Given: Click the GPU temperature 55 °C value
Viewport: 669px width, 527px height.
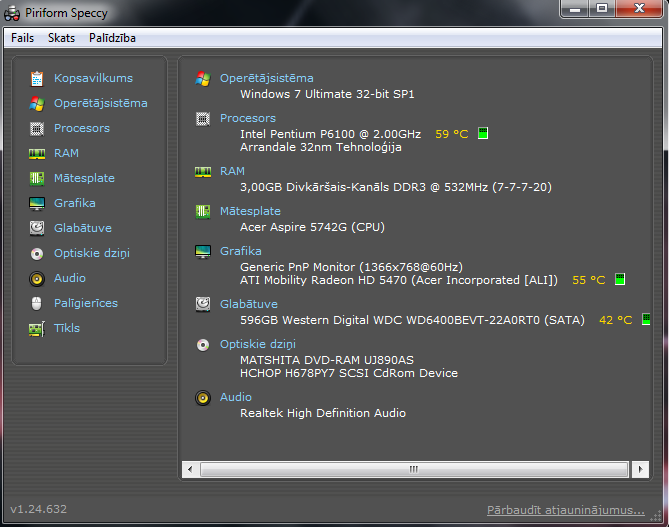Looking at the screenshot, I should click(589, 280).
